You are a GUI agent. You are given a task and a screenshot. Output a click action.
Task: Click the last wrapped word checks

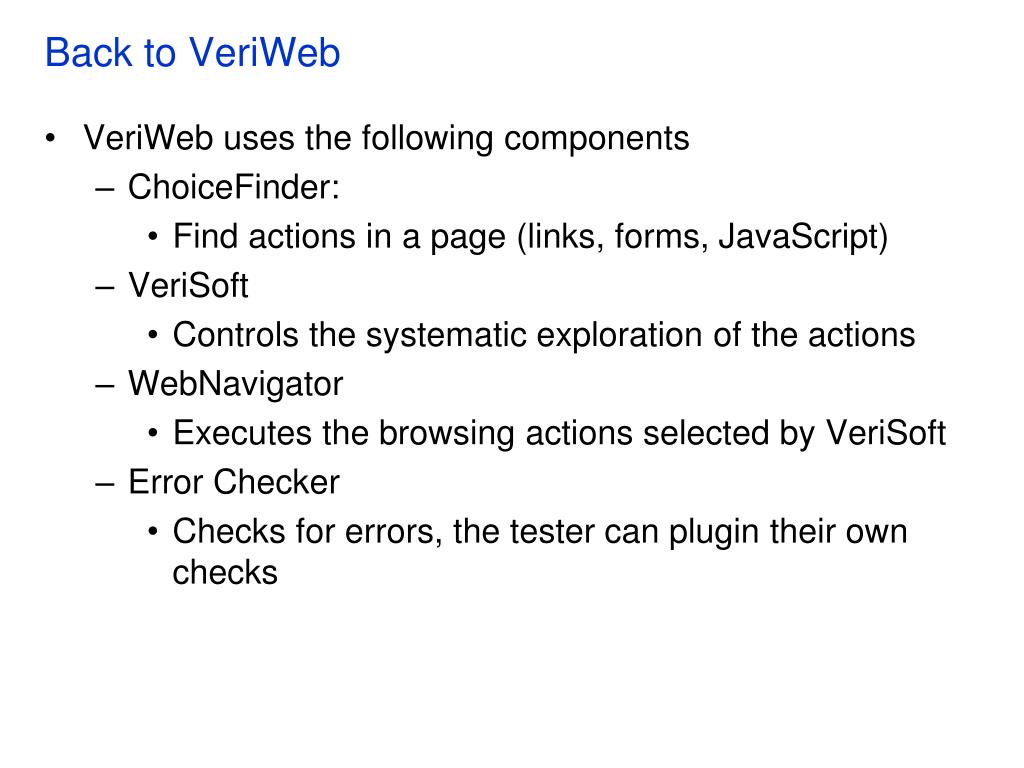tap(225, 573)
